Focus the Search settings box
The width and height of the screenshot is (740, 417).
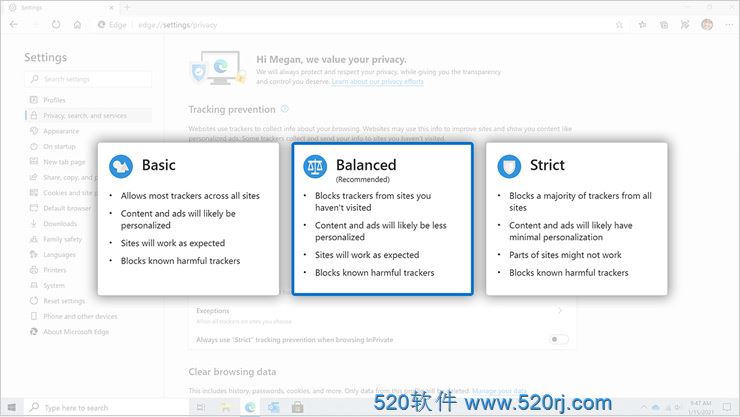(88, 79)
